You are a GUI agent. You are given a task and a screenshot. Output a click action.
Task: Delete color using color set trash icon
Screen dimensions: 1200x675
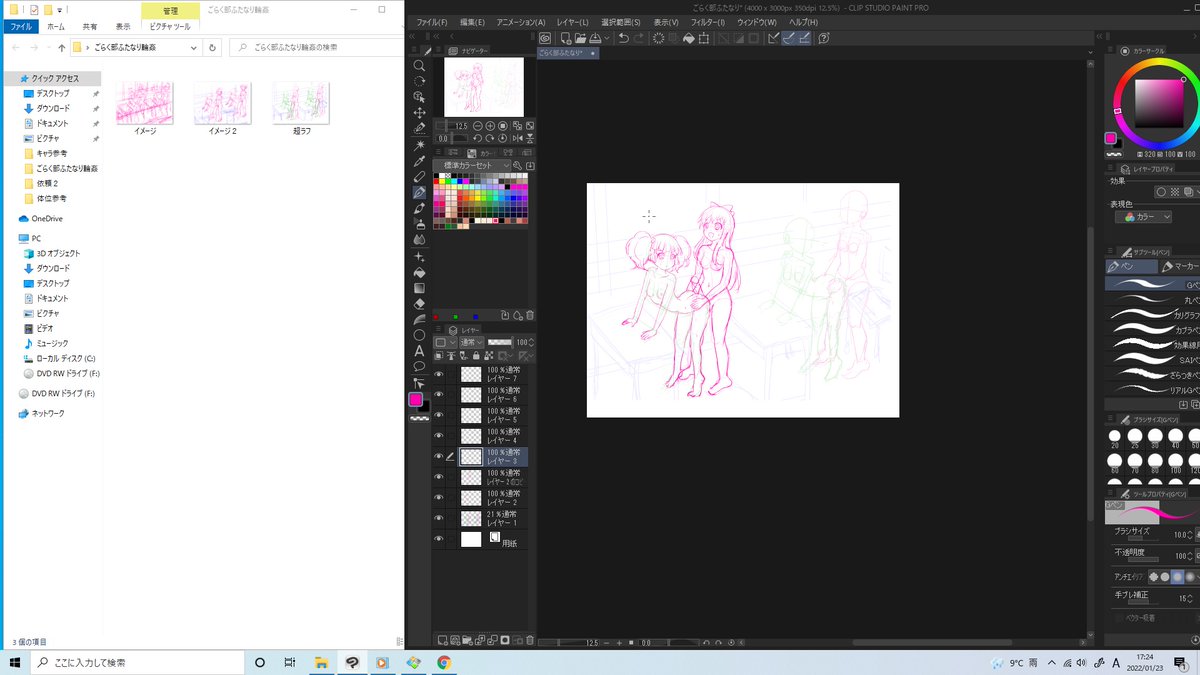[529, 314]
